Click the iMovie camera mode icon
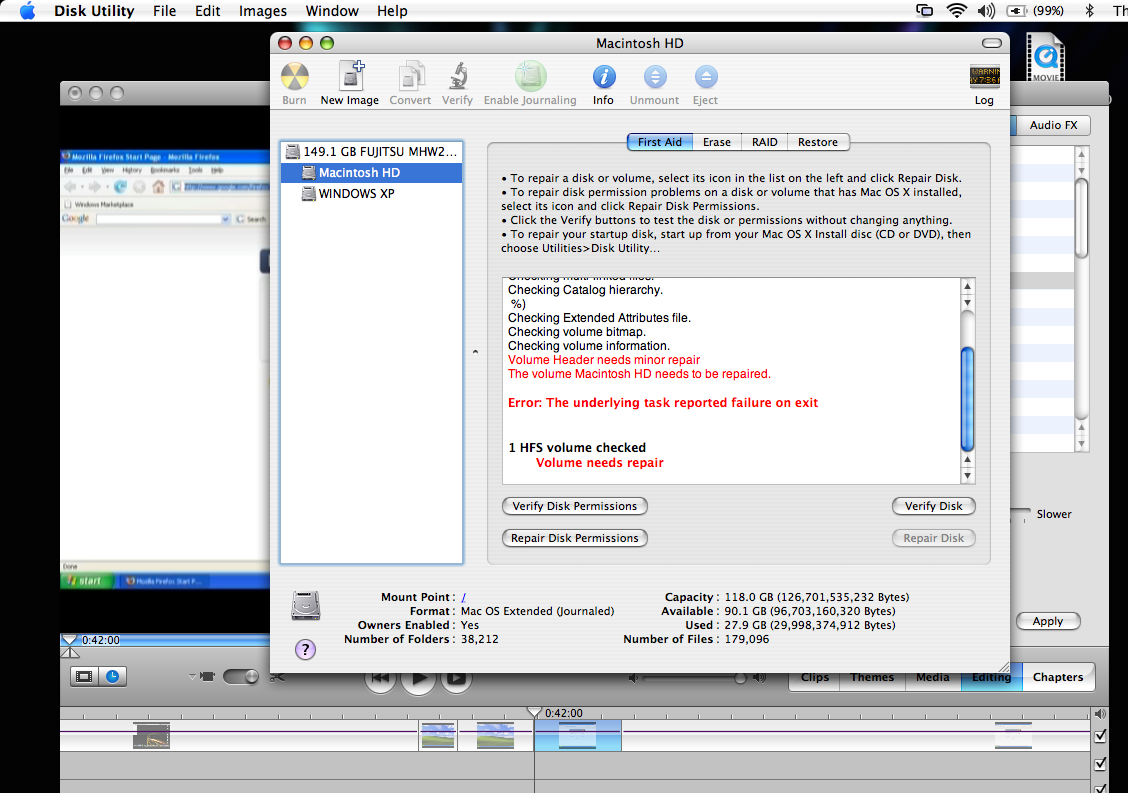This screenshot has height=793, width=1128. coord(208,676)
